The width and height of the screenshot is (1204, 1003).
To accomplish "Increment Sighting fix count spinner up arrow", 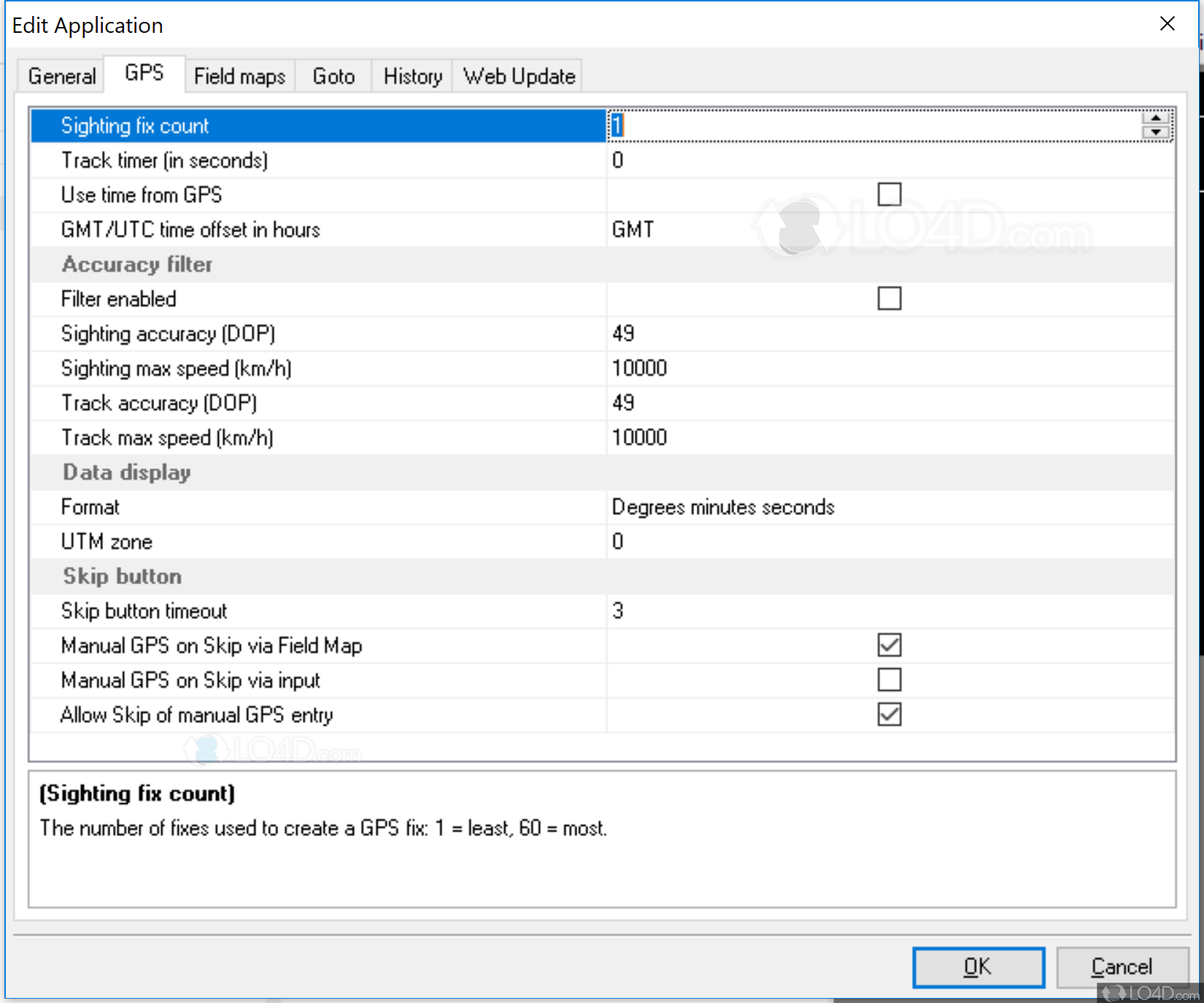I will point(1156,118).
